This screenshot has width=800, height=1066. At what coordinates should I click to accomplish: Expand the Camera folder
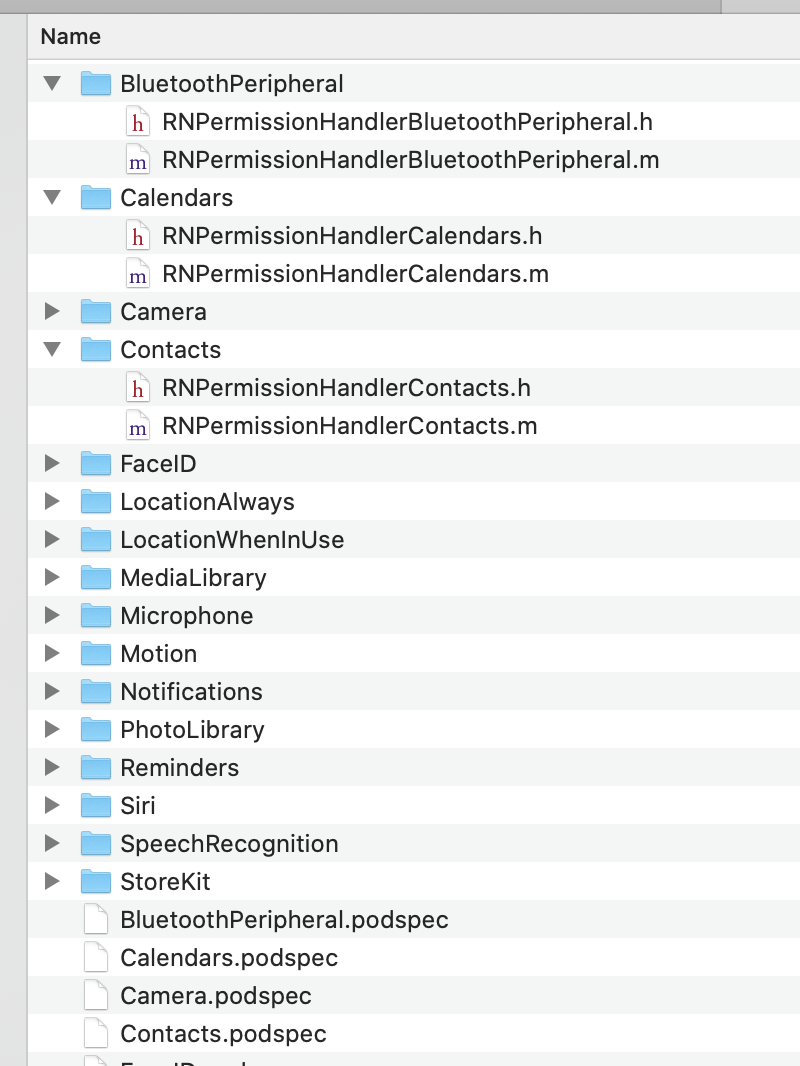[52, 311]
